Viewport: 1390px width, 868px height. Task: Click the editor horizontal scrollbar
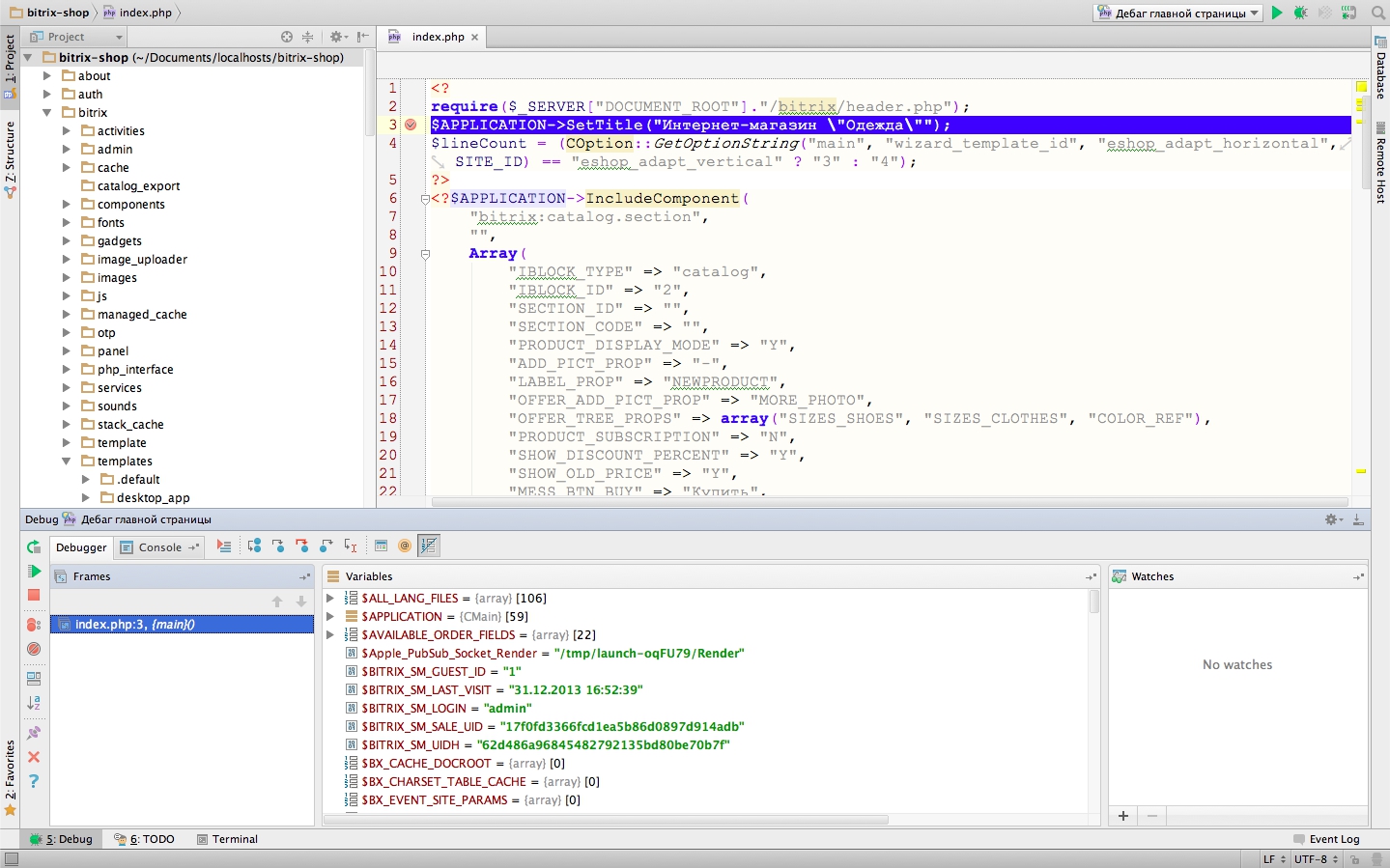889,502
